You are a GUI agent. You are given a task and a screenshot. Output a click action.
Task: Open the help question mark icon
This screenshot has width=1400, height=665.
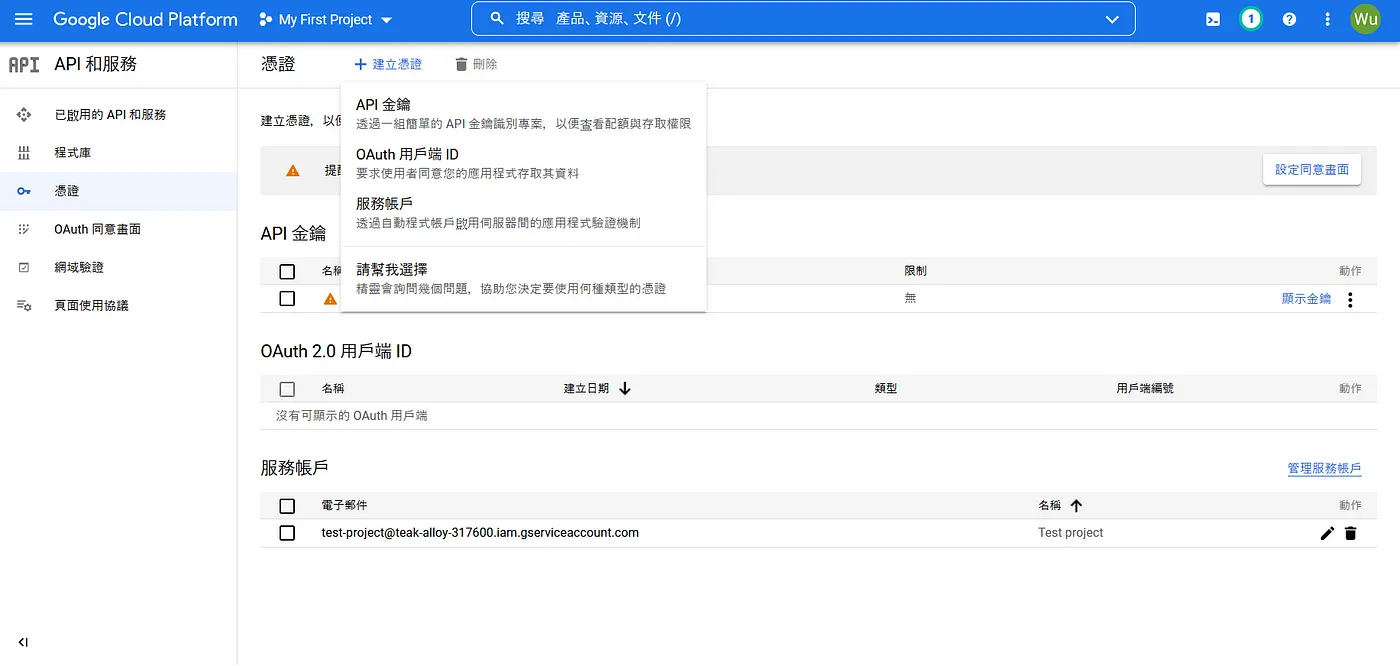click(x=1289, y=19)
